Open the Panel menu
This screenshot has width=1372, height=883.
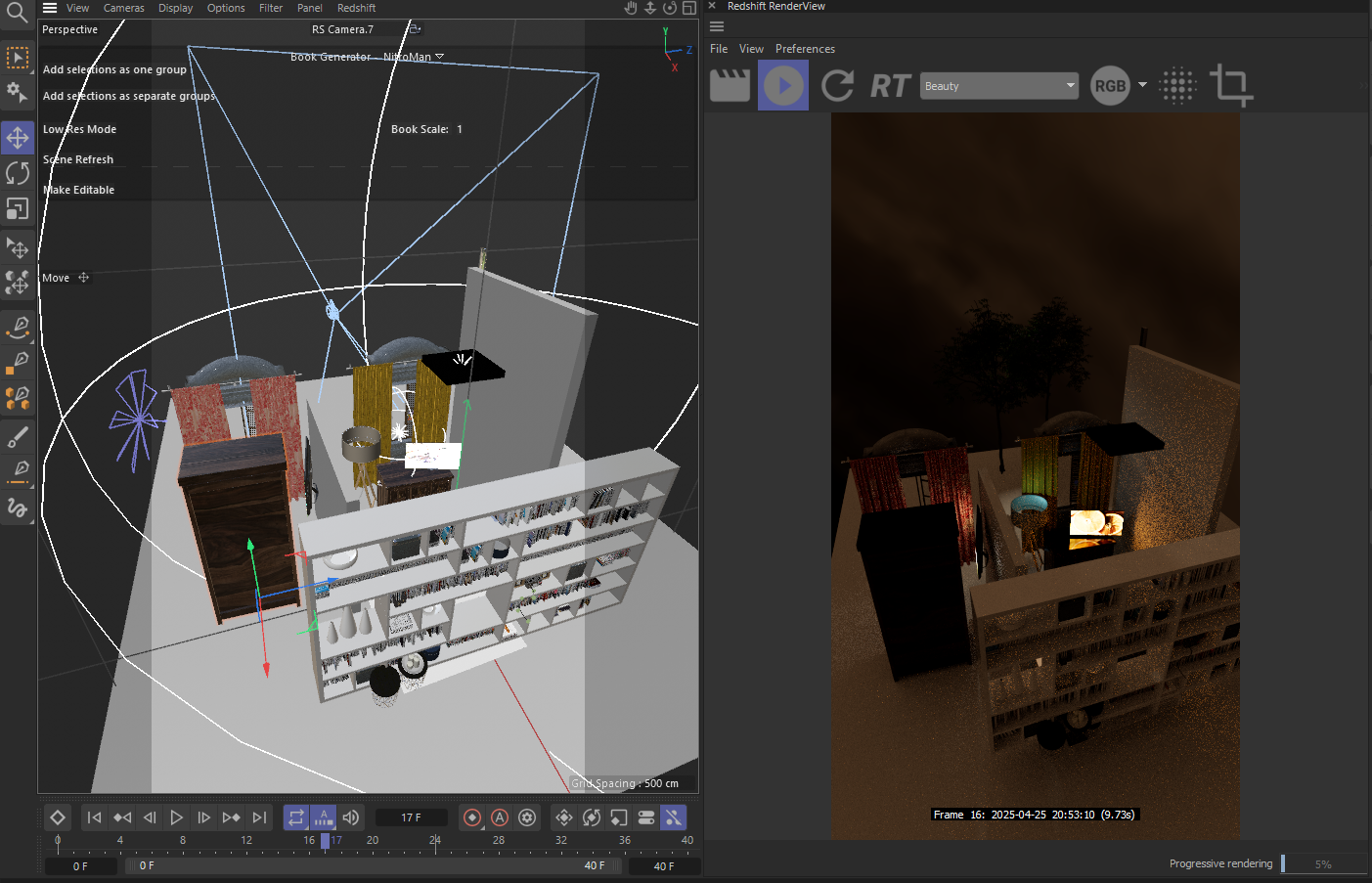310,8
